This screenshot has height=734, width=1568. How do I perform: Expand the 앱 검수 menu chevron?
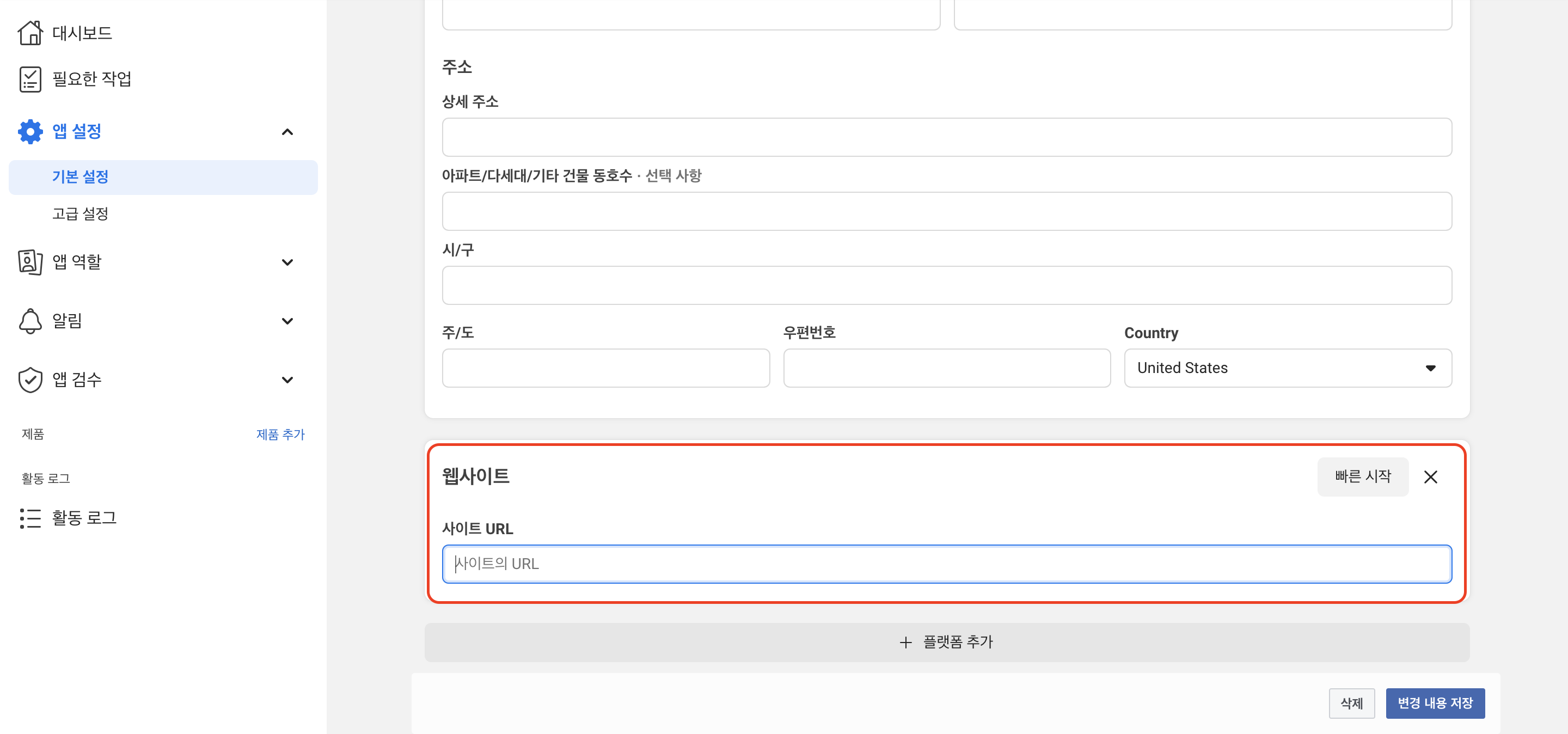287,380
